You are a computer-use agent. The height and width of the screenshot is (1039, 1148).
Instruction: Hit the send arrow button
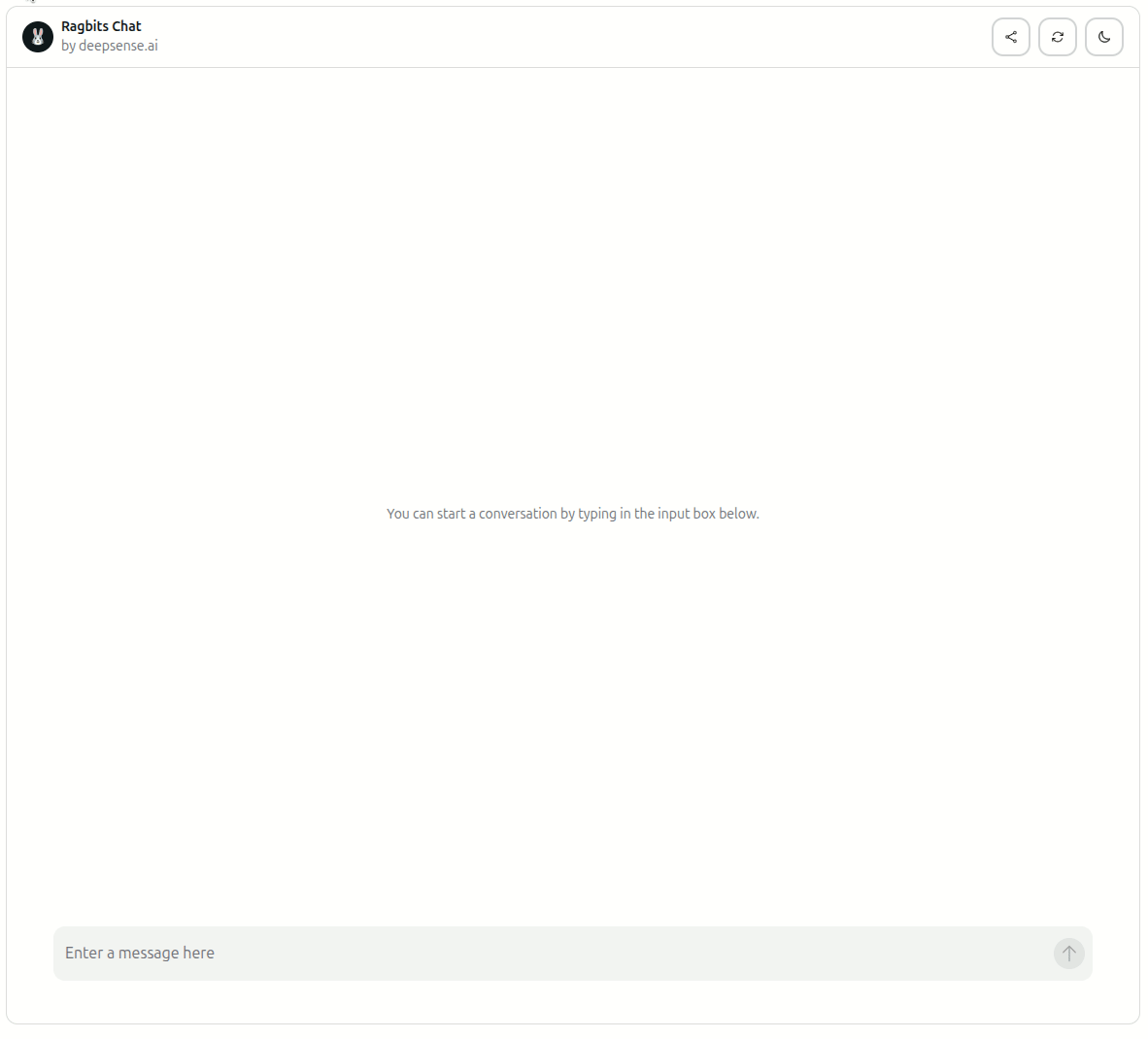point(1068,954)
